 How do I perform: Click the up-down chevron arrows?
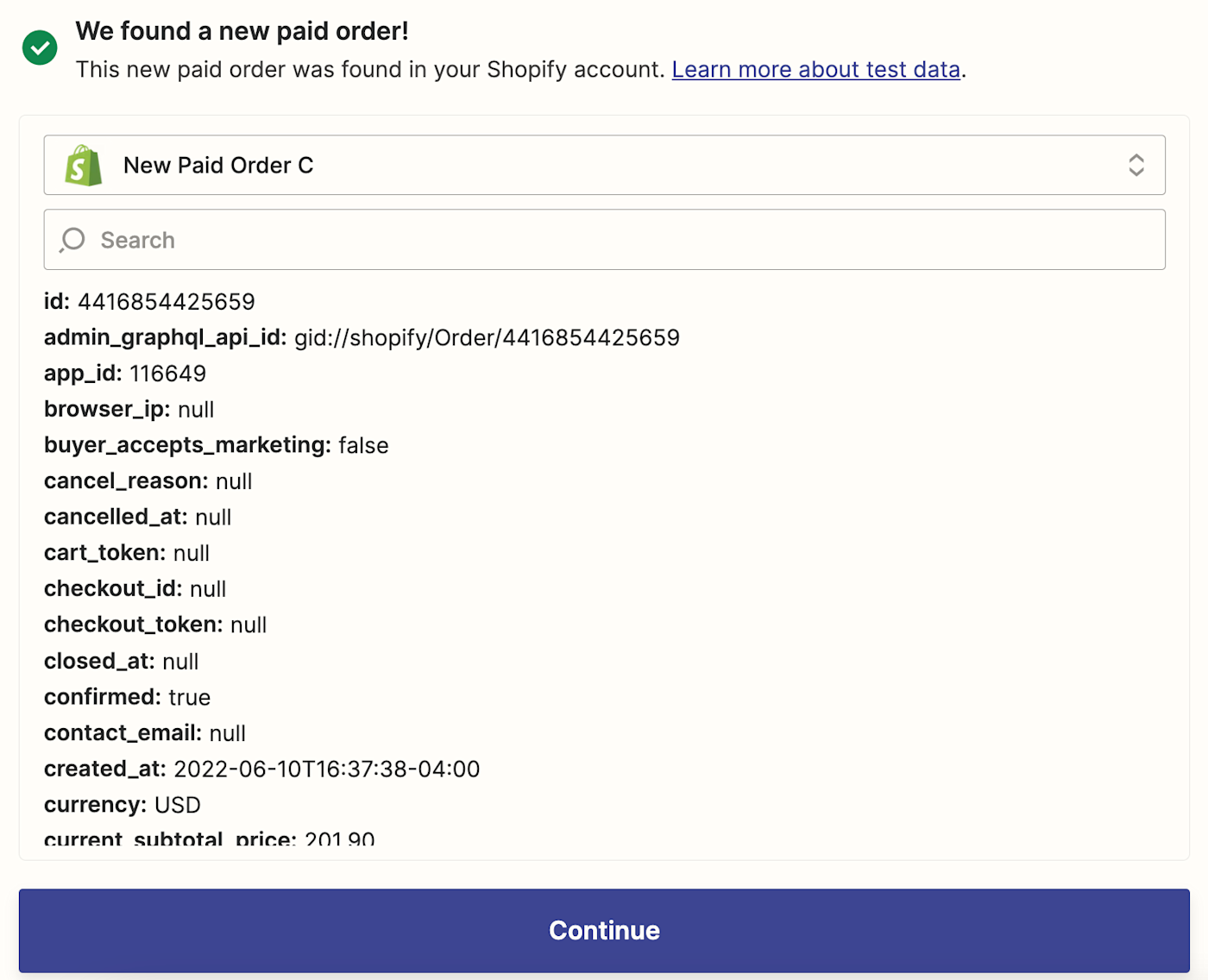1136,165
